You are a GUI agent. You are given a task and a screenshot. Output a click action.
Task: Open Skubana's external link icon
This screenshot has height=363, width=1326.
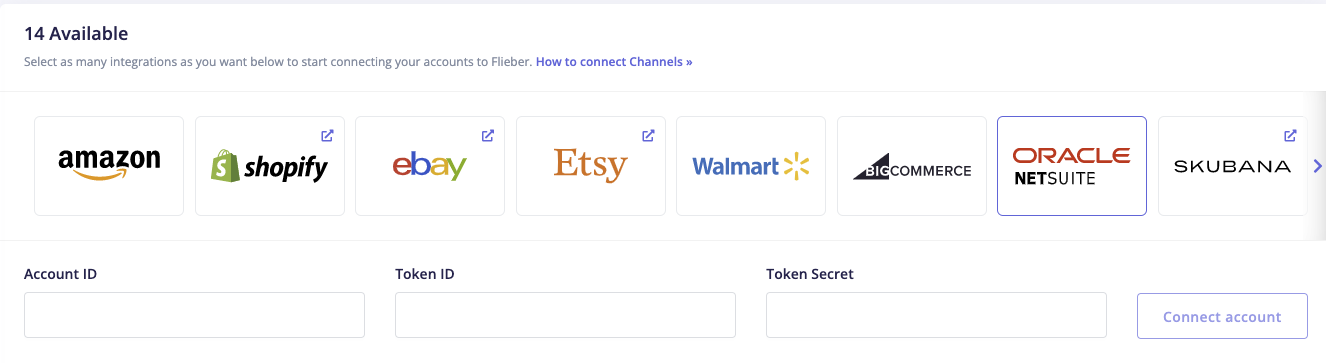(x=1290, y=135)
